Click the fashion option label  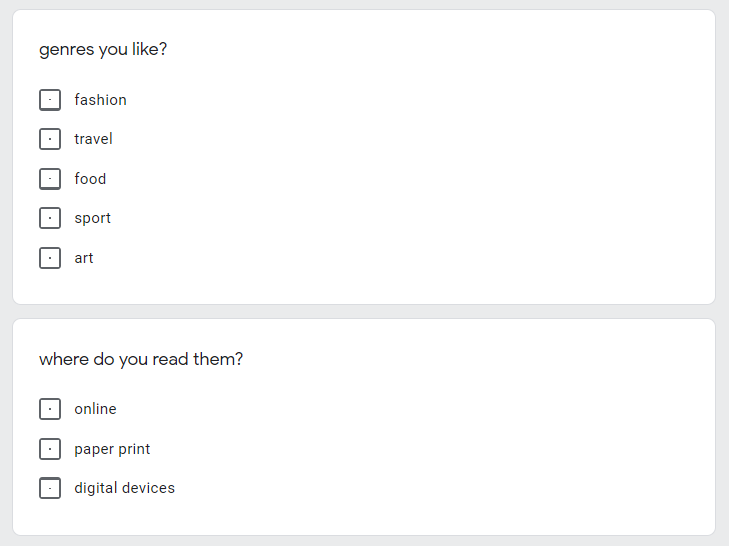click(x=100, y=100)
